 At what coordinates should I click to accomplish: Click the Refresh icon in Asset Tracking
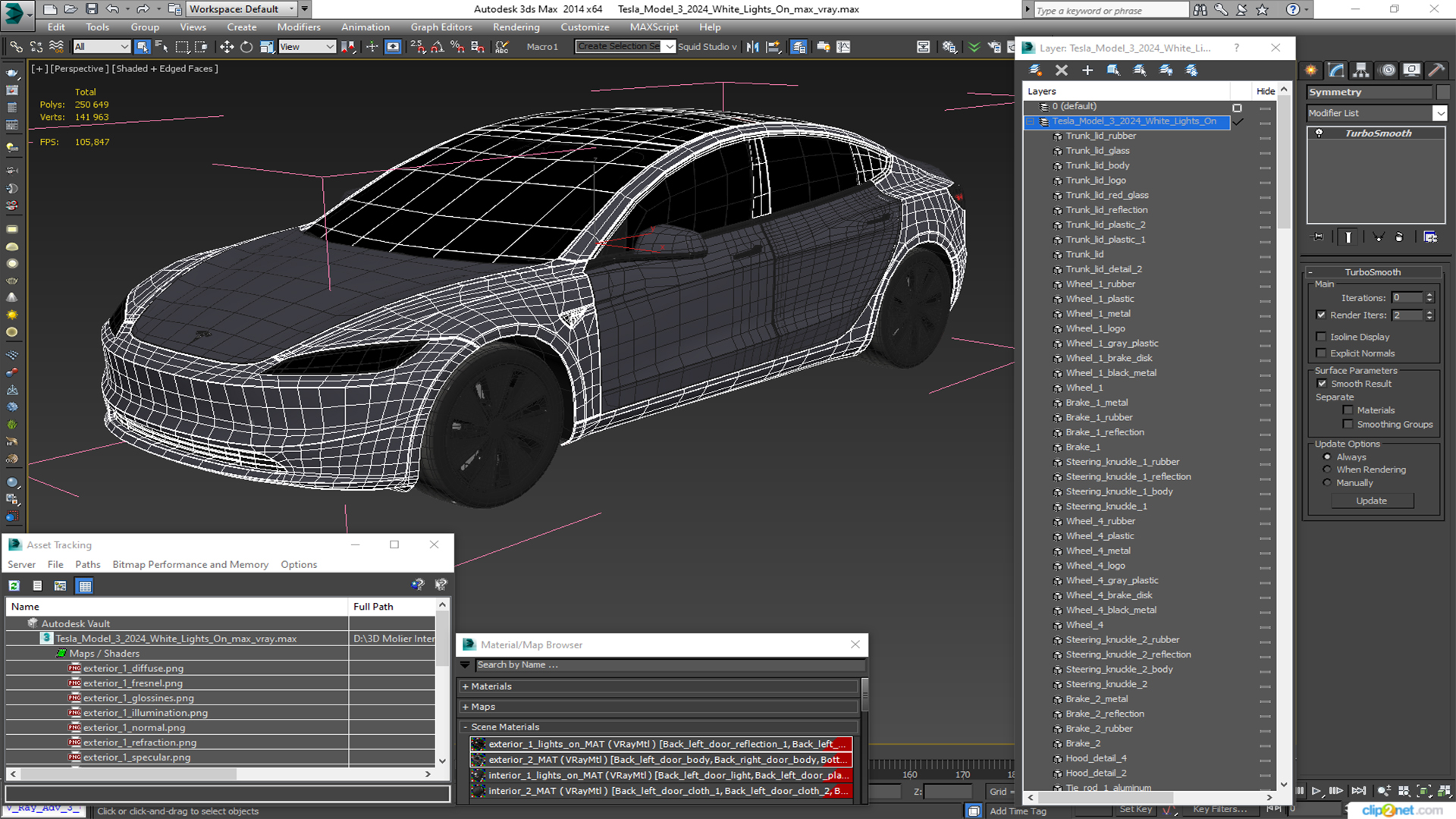pyautogui.click(x=14, y=585)
